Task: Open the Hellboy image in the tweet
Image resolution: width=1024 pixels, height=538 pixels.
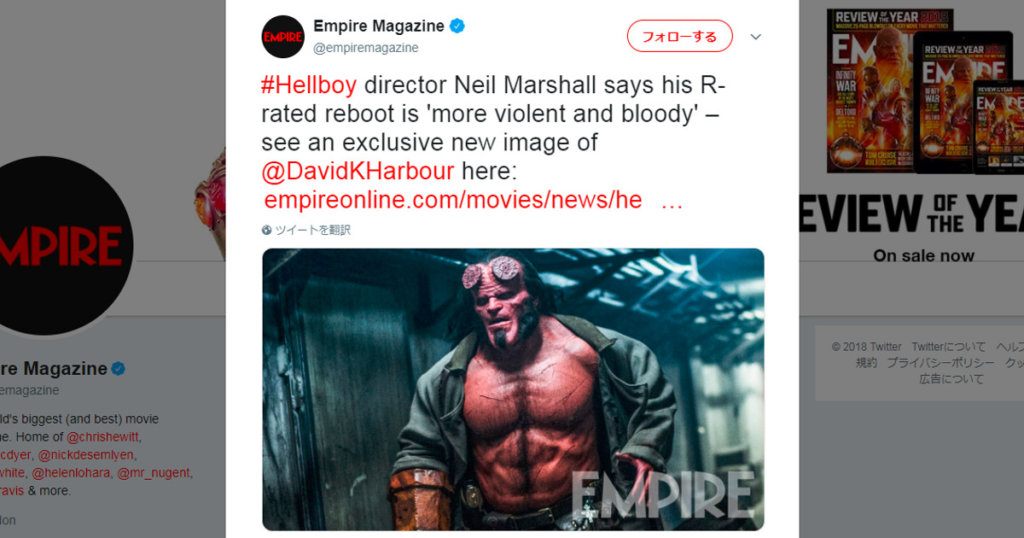Action: pyautogui.click(x=513, y=389)
